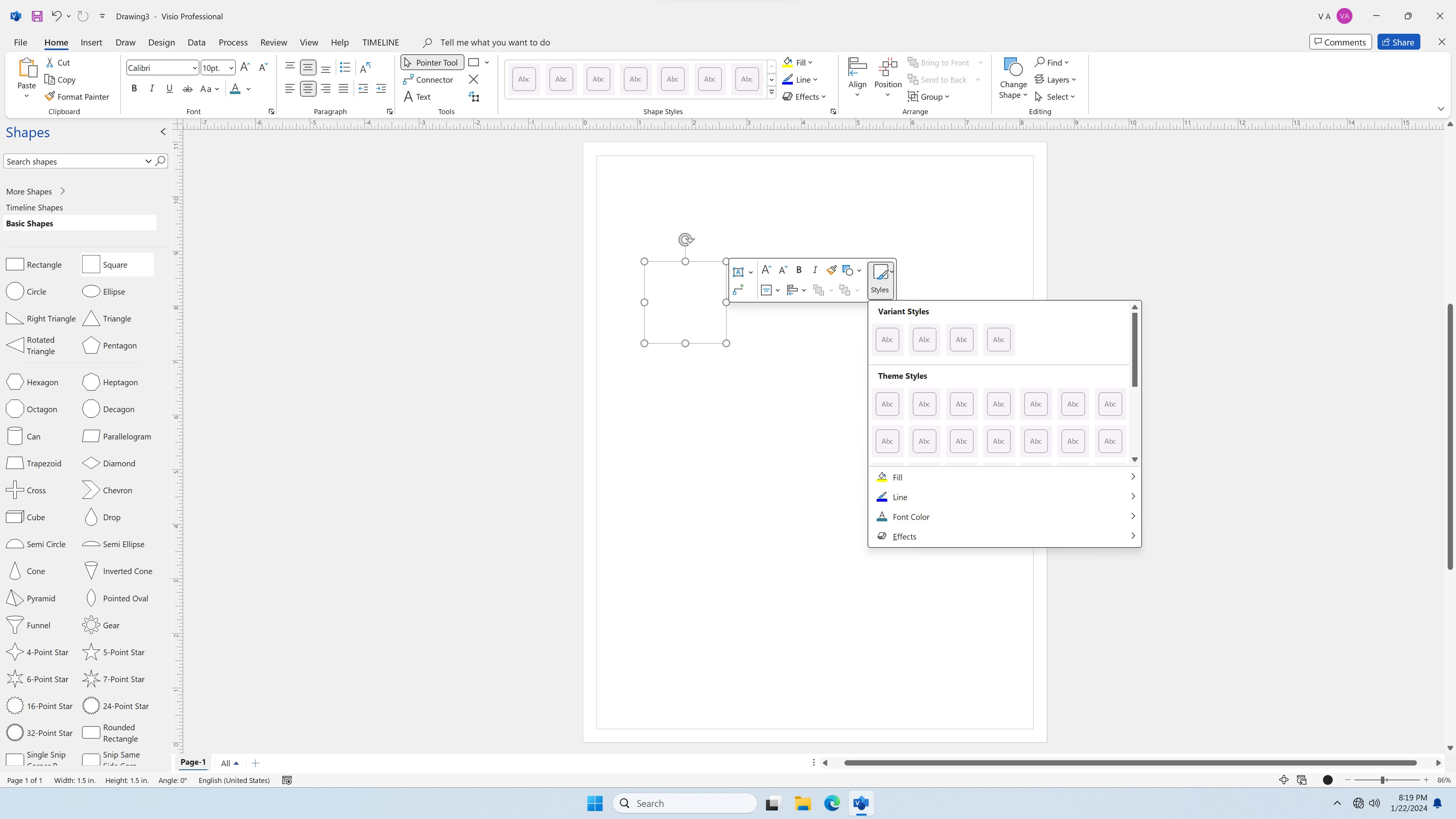
Task: Click the Font Color swatch
Action: click(x=235, y=89)
